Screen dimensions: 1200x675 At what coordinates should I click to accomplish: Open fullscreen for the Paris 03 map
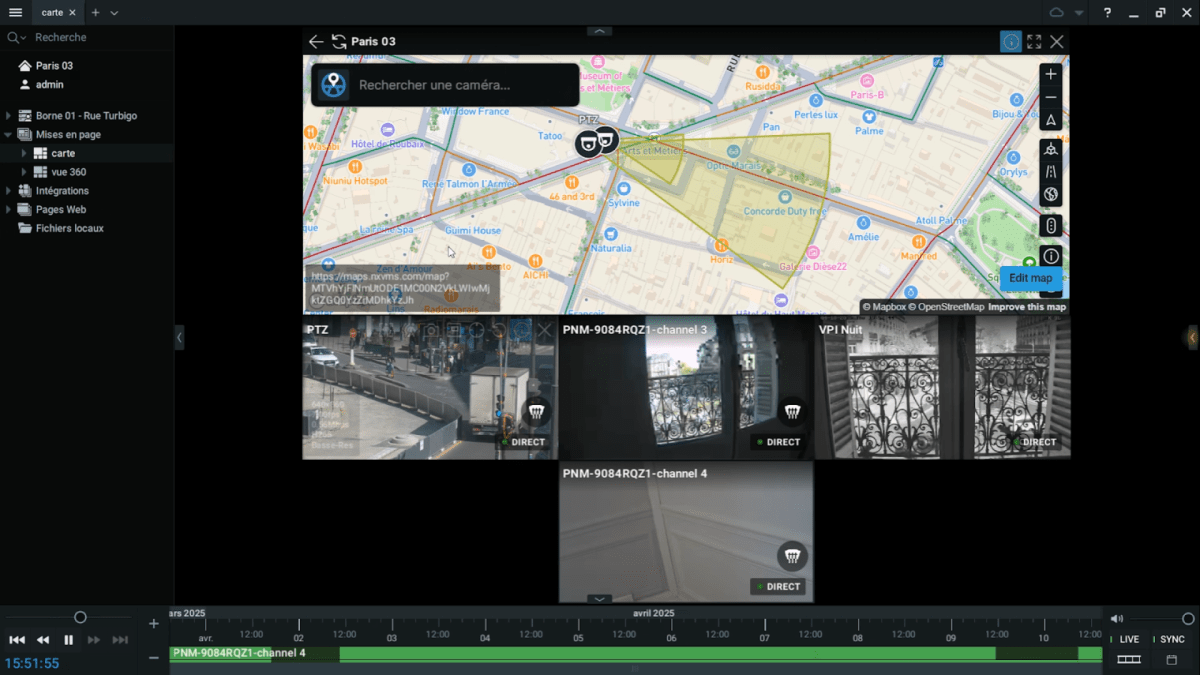click(x=1034, y=42)
